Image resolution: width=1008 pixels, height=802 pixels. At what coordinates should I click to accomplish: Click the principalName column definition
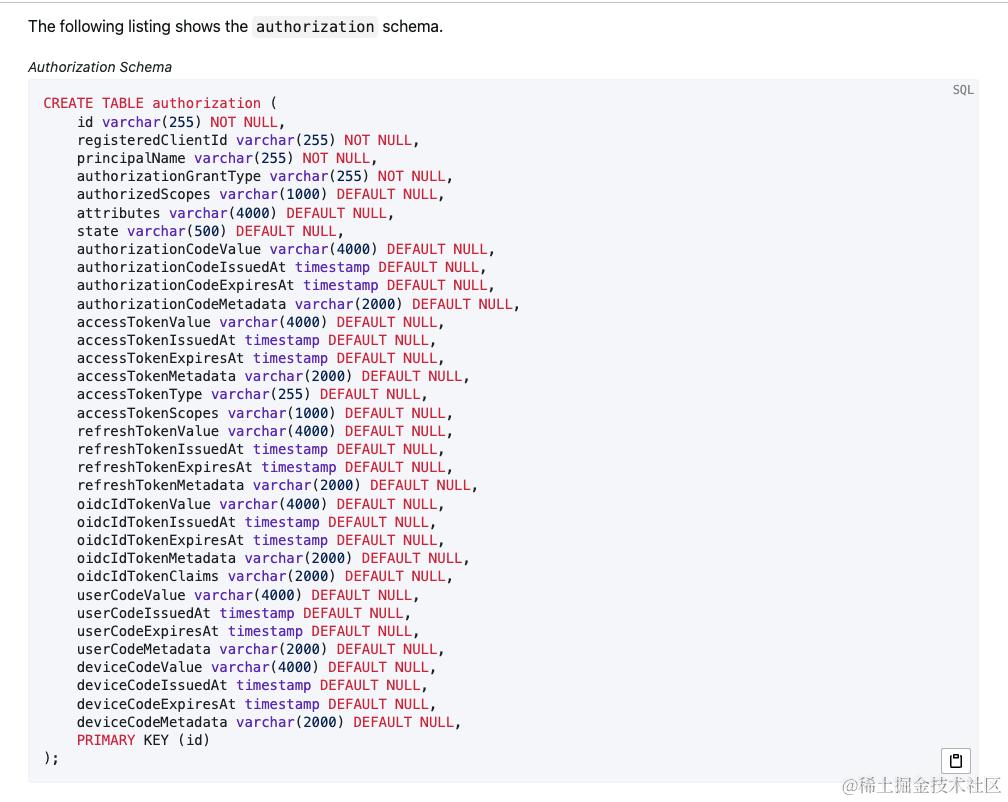(227, 158)
